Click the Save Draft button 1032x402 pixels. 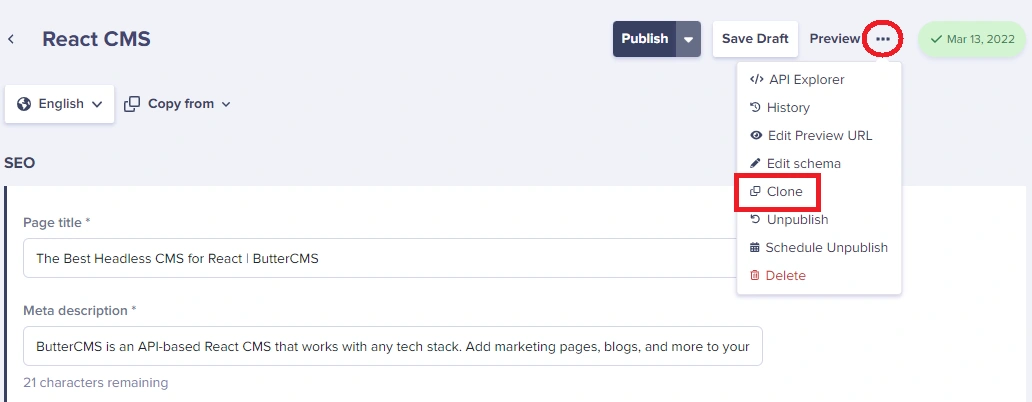pyautogui.click(x=755, y=39)
